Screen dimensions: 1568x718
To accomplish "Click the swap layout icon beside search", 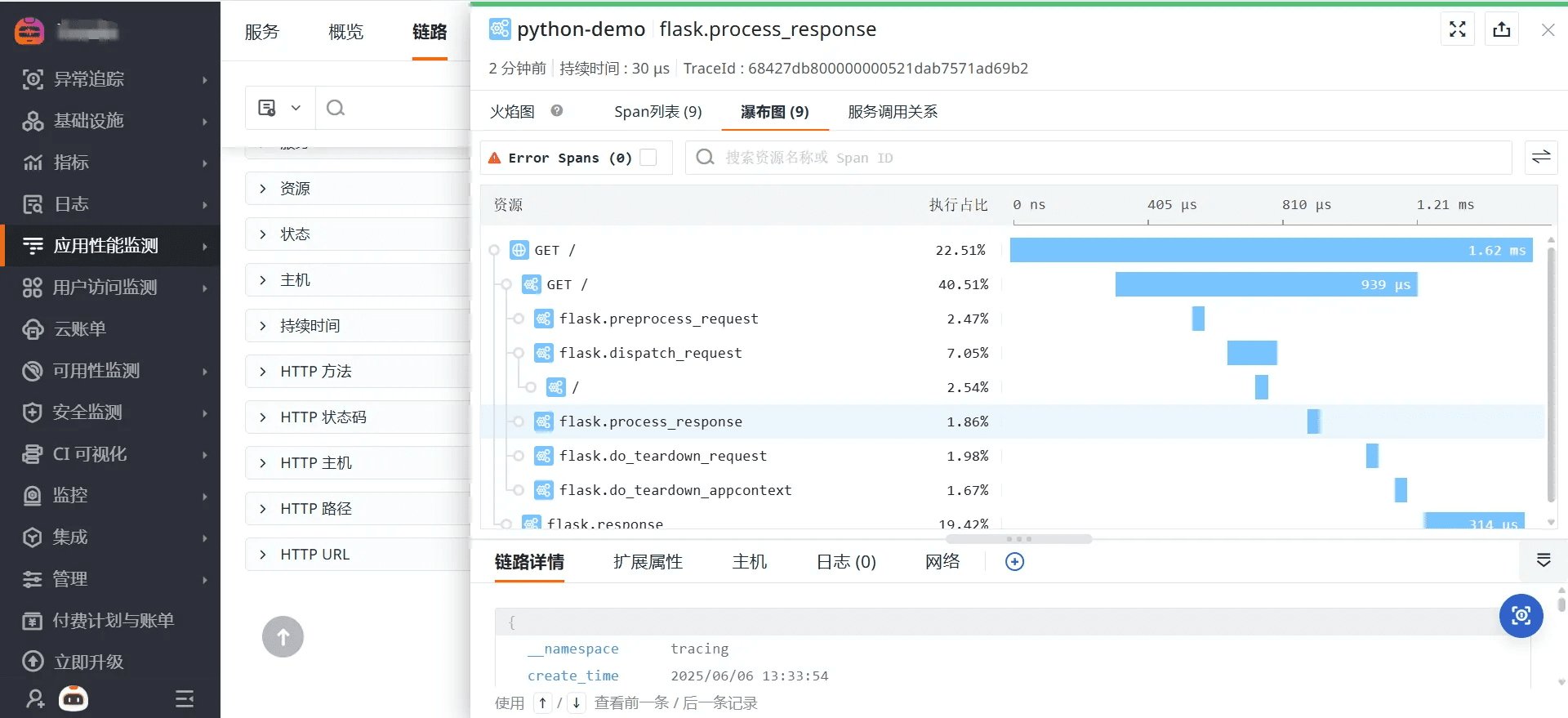I will point(1540,158).
